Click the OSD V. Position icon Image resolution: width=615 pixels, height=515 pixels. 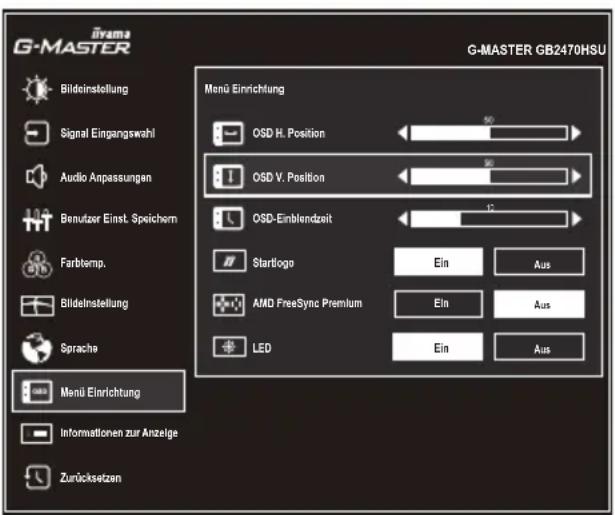click(228, 177)
